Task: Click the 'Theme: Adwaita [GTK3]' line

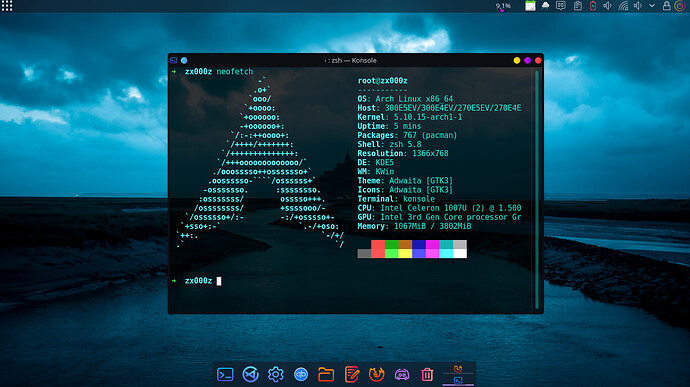Action: [405, 181]
